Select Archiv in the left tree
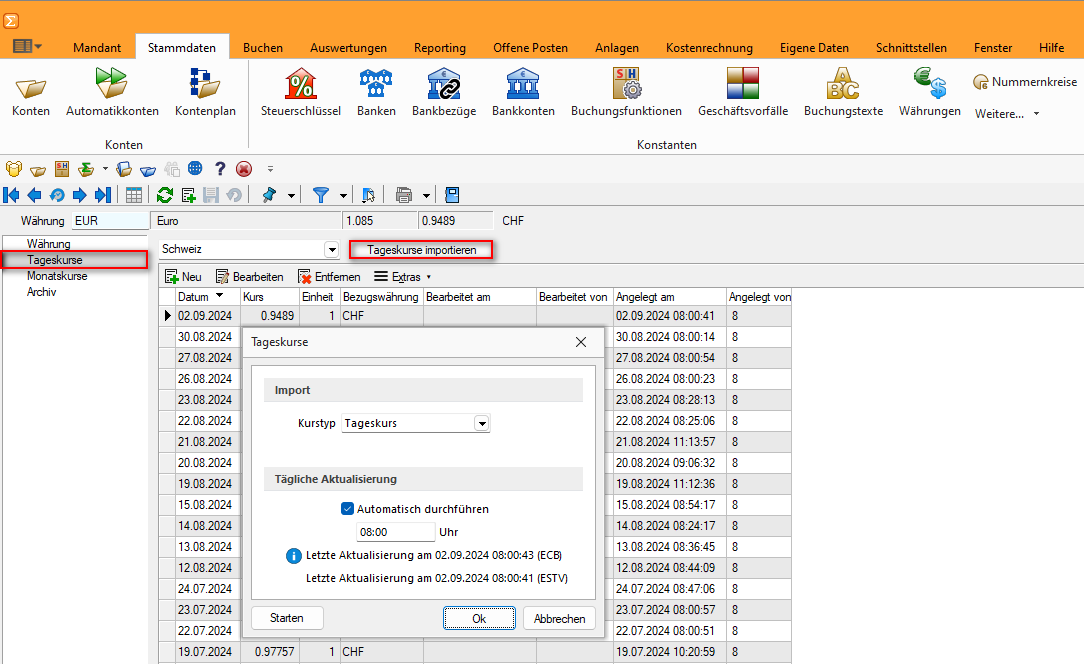1084x664 pixels. 41,292
